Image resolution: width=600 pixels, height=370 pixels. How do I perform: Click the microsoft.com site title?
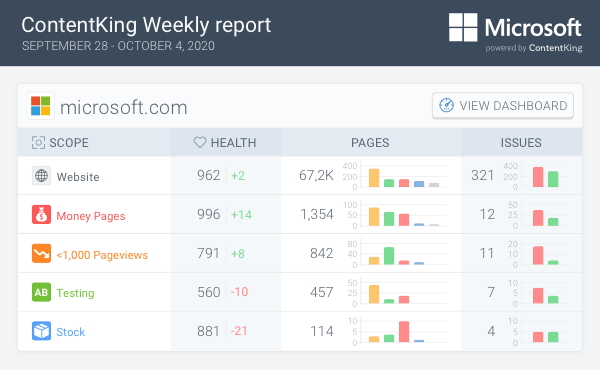pos(124,107)
